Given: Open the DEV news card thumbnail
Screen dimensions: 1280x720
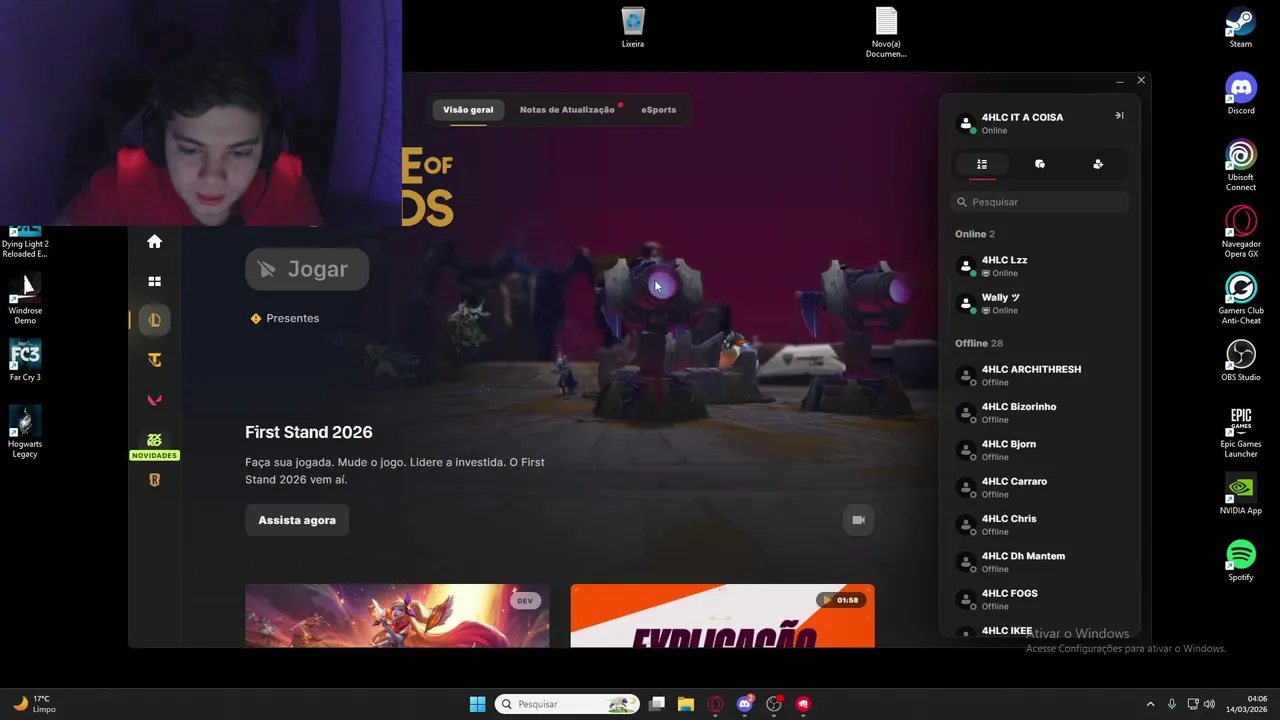Looking at the screenshot, I should [397, 616].
